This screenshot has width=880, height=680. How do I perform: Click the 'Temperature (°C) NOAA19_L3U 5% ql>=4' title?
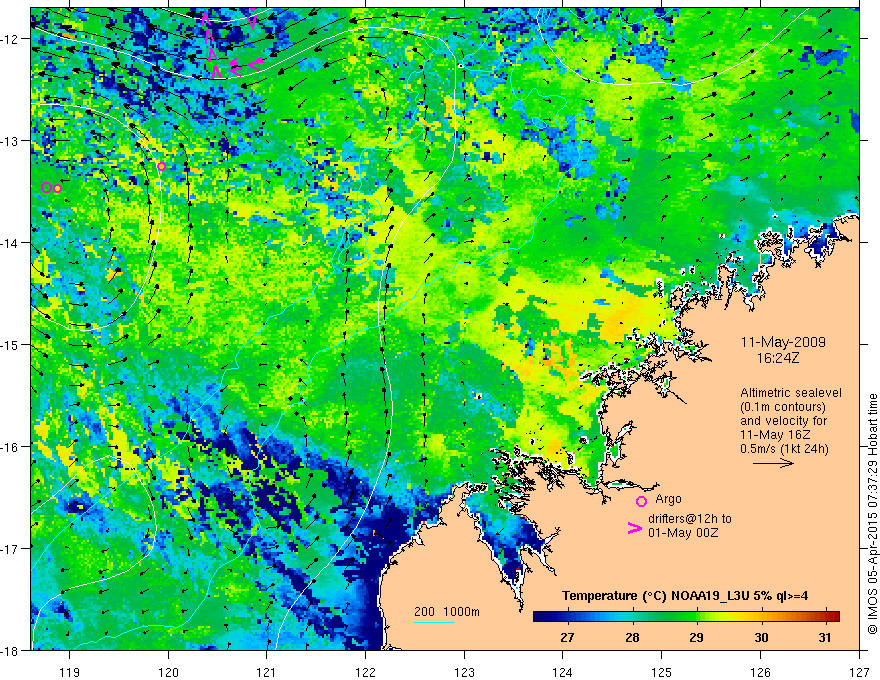[685, 596]
